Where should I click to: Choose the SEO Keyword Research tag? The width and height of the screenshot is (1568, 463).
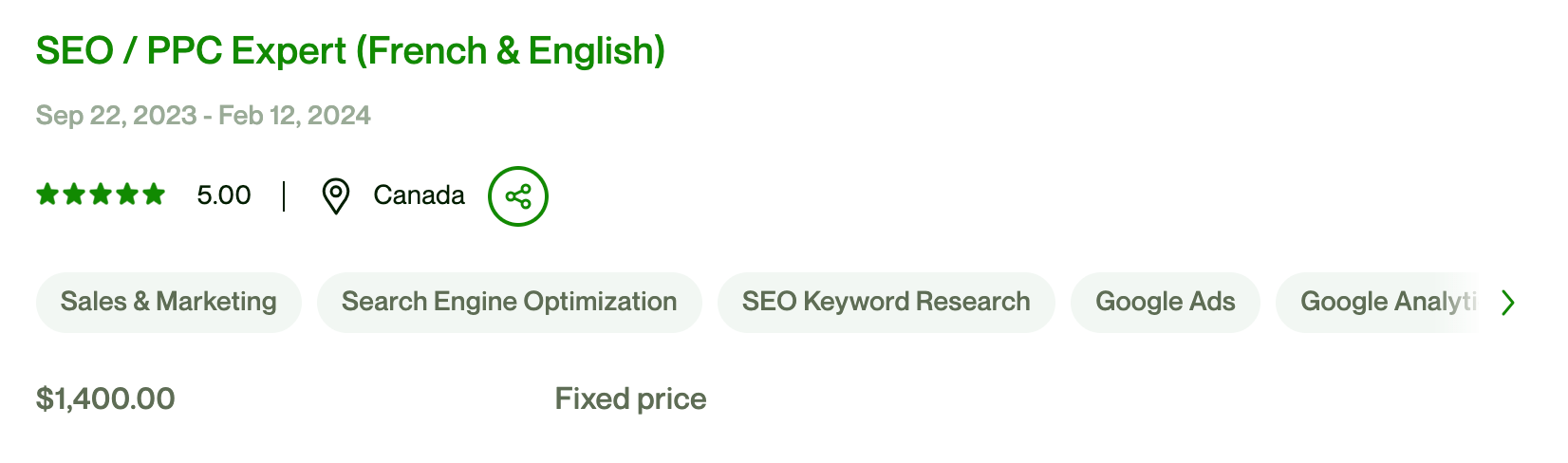pyautogui.click(x=886, y=303)
